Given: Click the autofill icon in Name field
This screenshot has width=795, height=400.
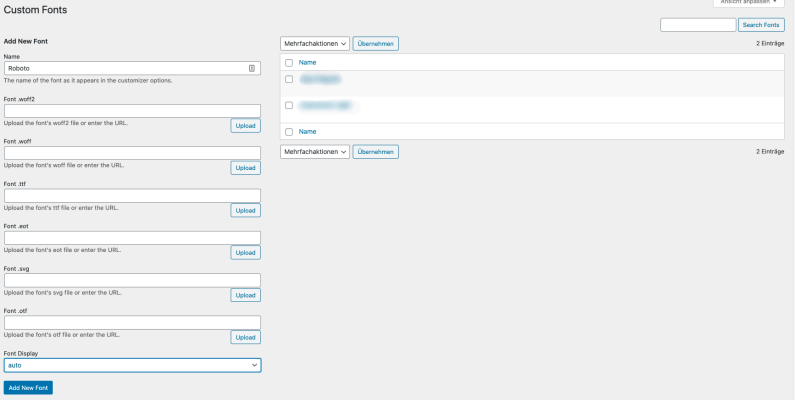Looking at the screenshot, I should [252, 68].
